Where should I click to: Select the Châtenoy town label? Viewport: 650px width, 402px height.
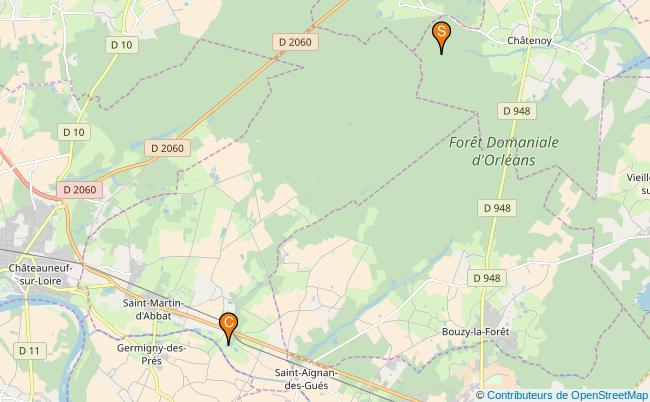529,41
